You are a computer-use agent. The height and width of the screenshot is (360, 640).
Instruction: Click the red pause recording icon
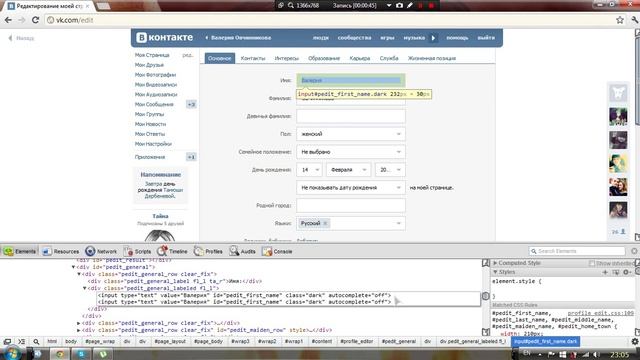(420, 5)
